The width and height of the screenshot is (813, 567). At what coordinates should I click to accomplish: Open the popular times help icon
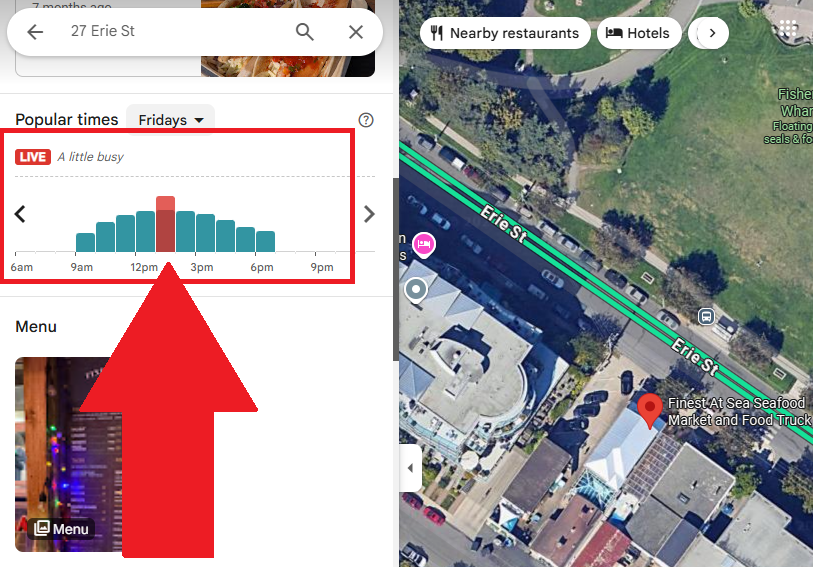click(366, 120)
